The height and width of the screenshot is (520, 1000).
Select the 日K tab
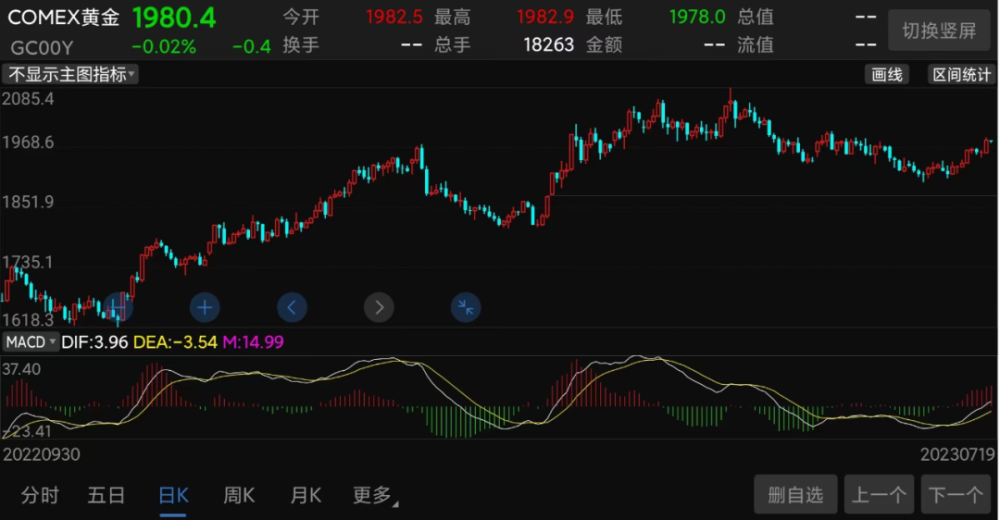(x=173, y=495)
